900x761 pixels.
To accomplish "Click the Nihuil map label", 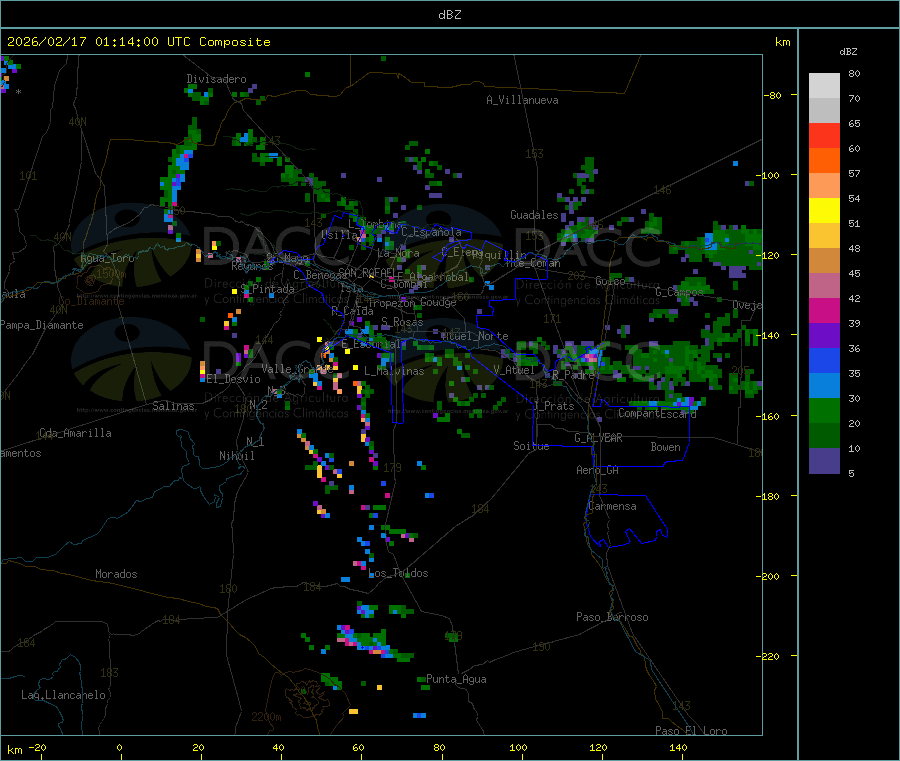I will click(x=237, y=456).
